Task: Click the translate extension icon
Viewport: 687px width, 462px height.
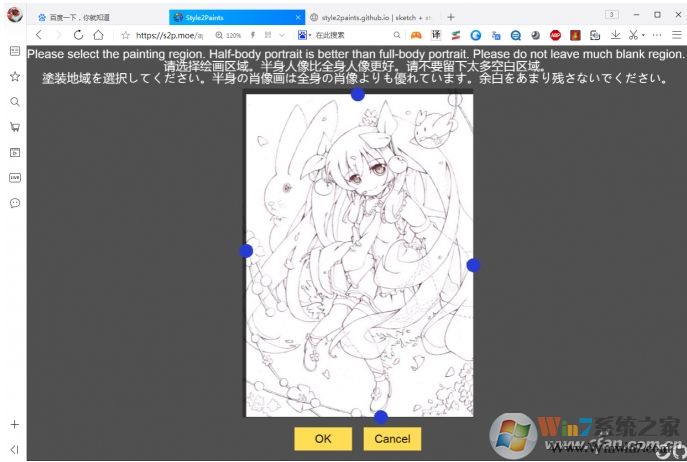Action: point(436,35)
